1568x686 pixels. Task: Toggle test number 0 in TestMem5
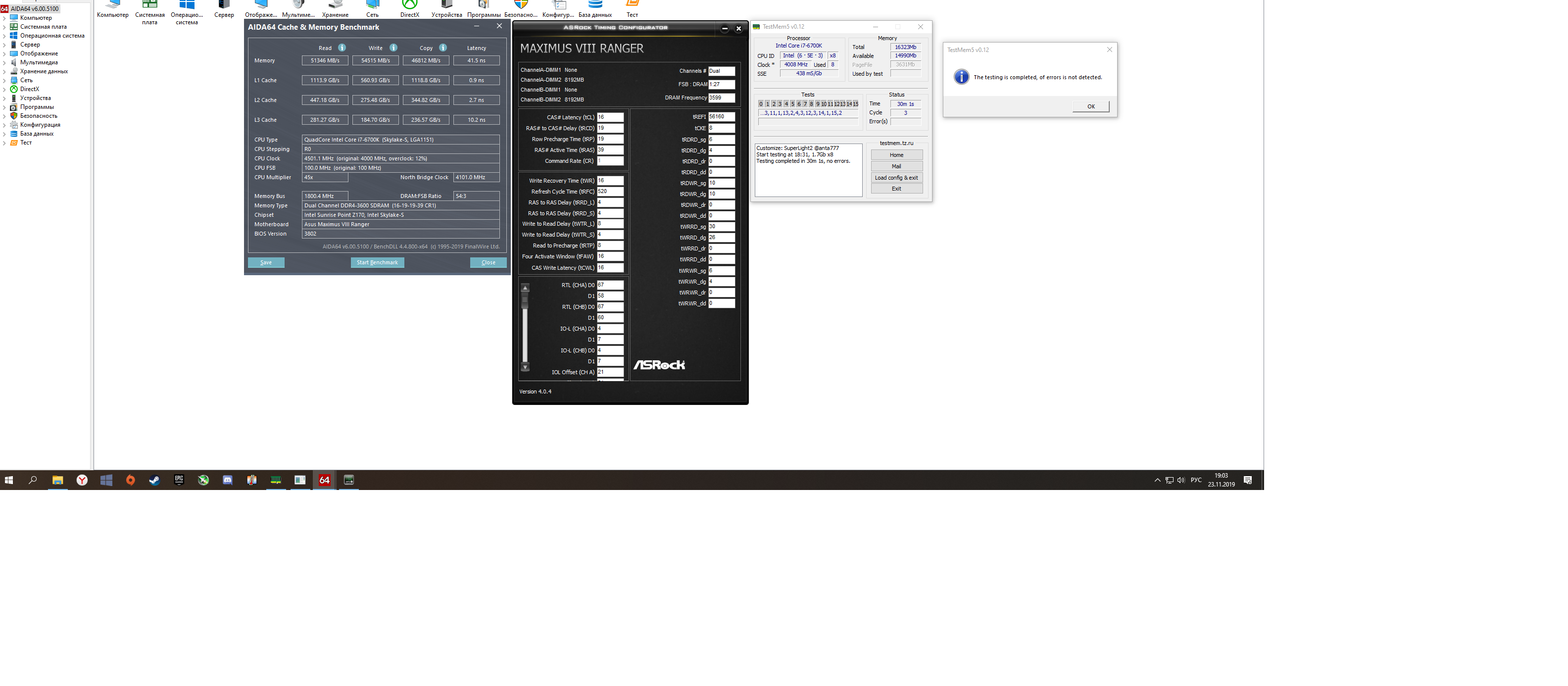(x=760, y=104)
